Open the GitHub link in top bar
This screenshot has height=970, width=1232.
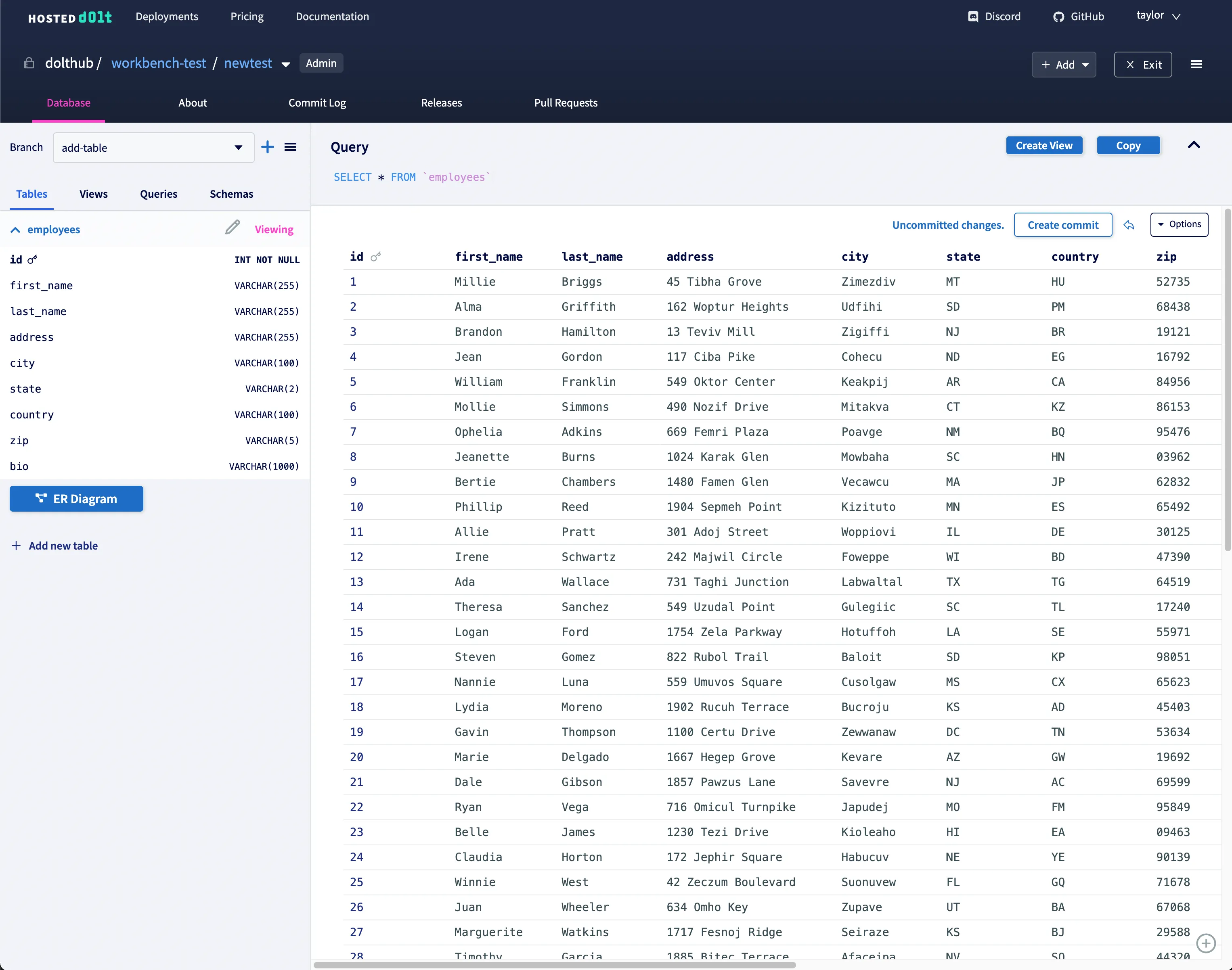(x=1078, y=17)
